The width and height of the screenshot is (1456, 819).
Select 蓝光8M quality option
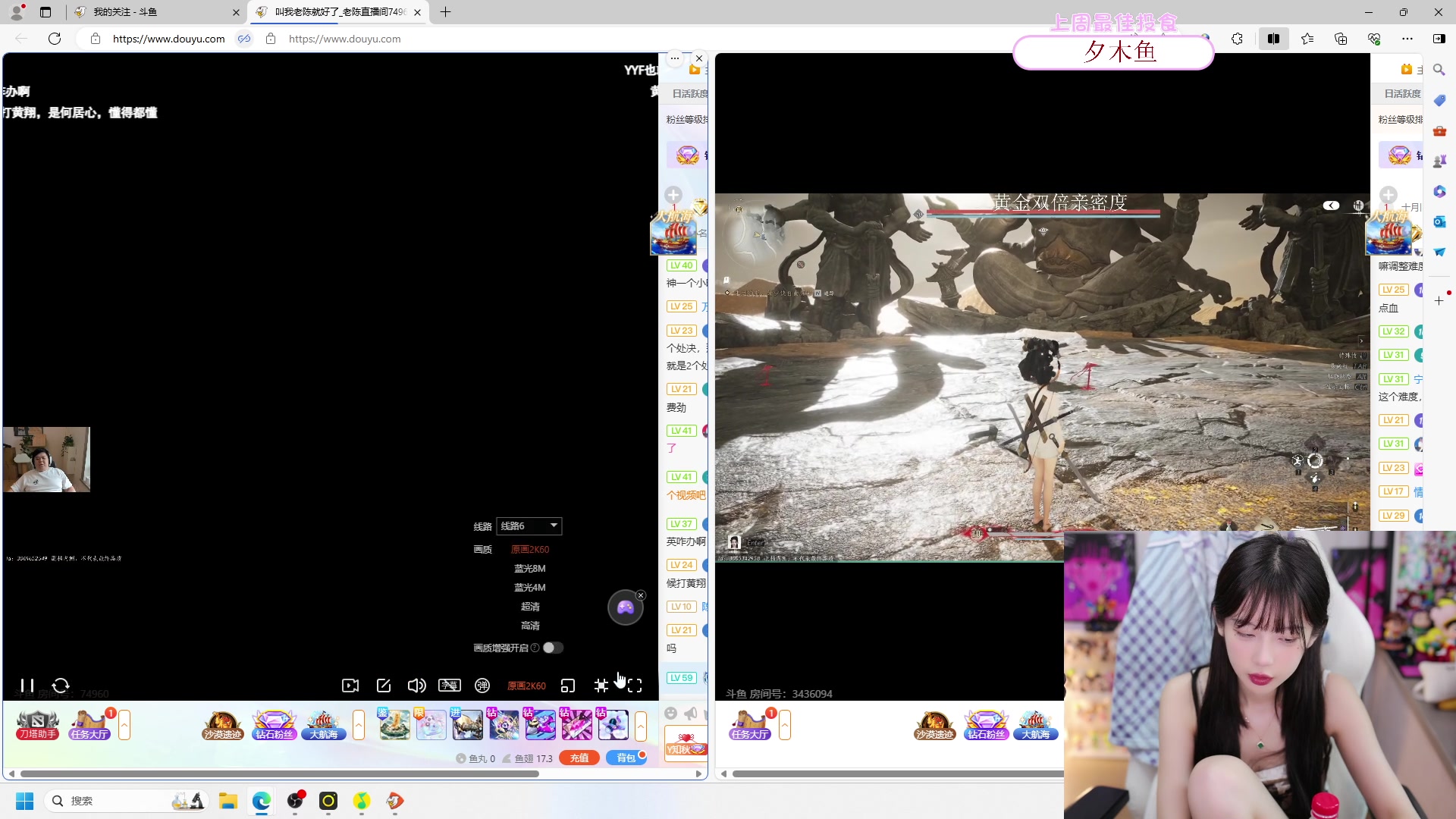pyautogui.click(x=529, y=569)
